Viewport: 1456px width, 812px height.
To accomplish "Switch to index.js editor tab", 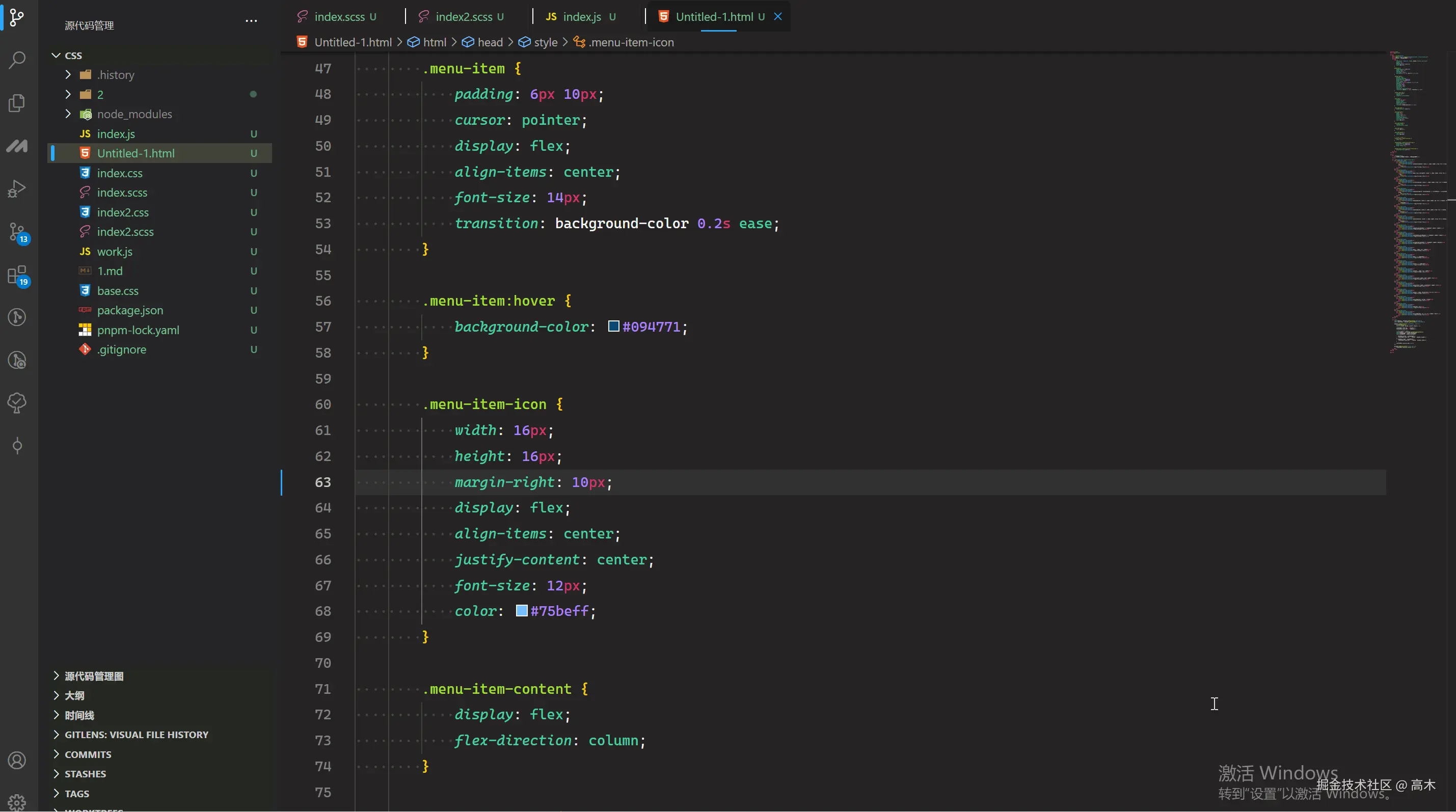I will pyautogui.click(x=581, y=17).
